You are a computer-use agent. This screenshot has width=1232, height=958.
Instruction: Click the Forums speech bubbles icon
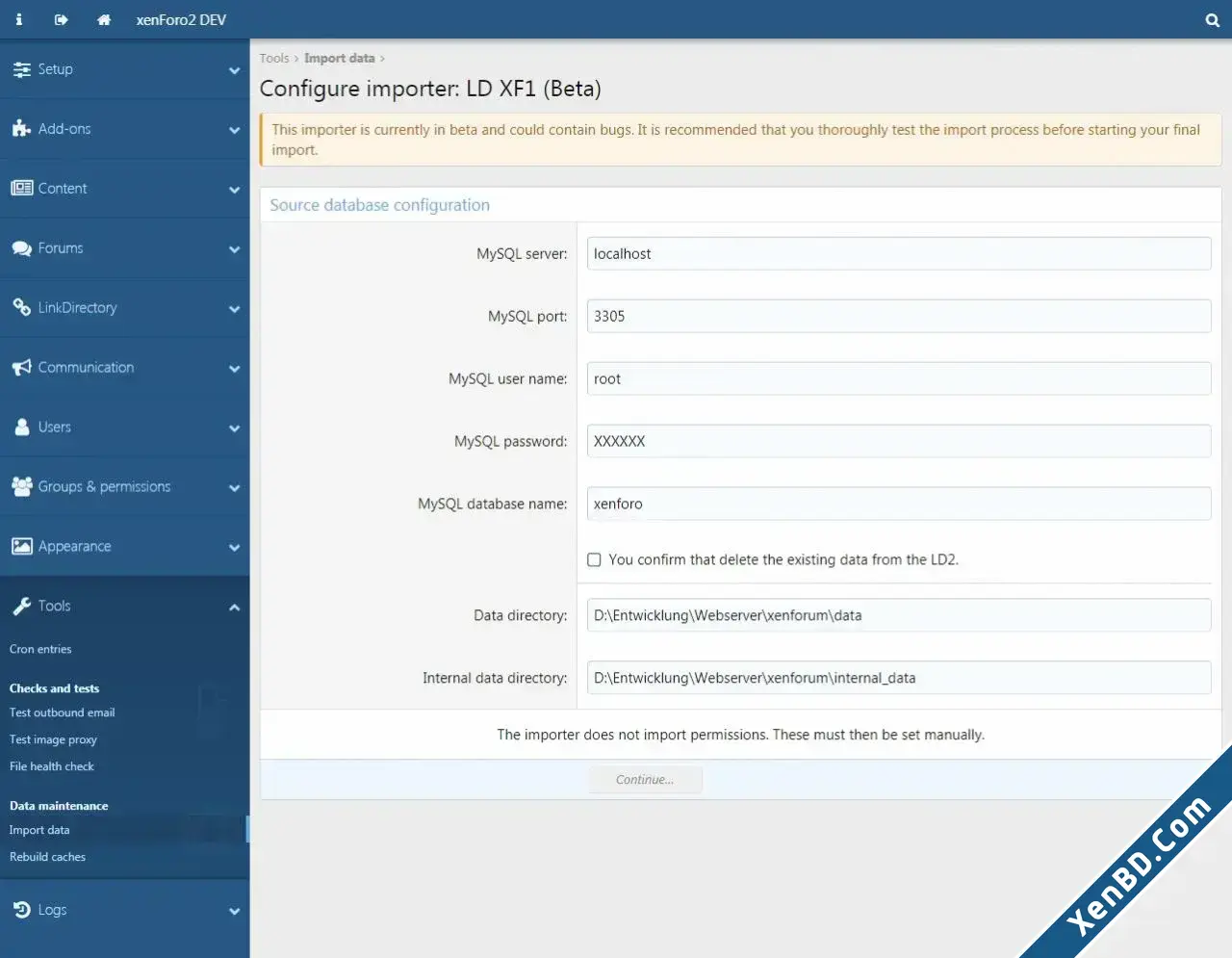pos(21,248)
